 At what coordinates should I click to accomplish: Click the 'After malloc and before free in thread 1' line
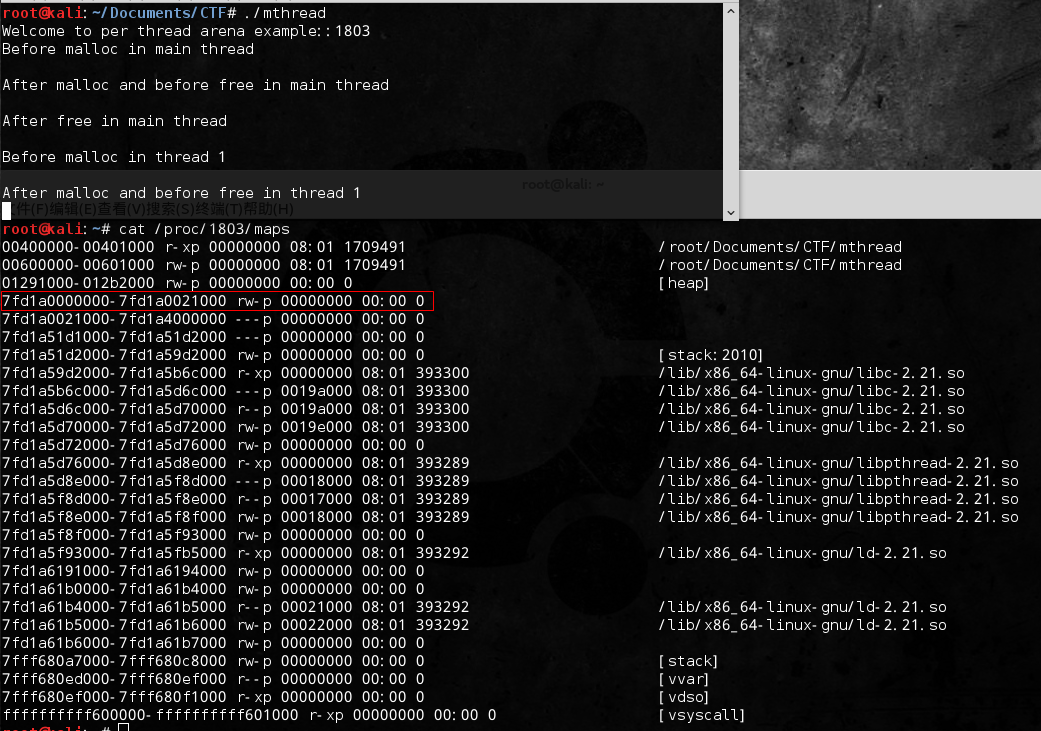tap(181, 193)
